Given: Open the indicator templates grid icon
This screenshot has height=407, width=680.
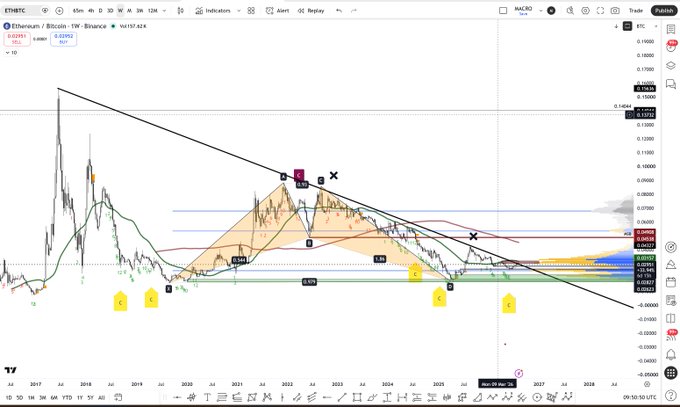Looking at the screenshot, I should click(x=251, y=10).
